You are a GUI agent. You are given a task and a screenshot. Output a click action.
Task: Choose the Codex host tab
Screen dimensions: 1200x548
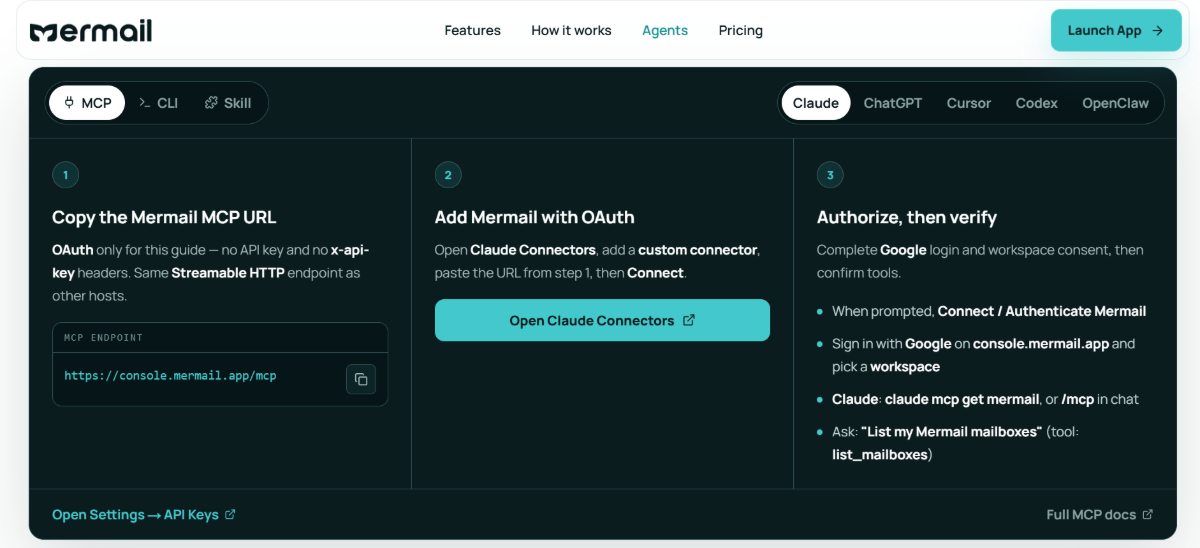click(x=1037, y=103)
